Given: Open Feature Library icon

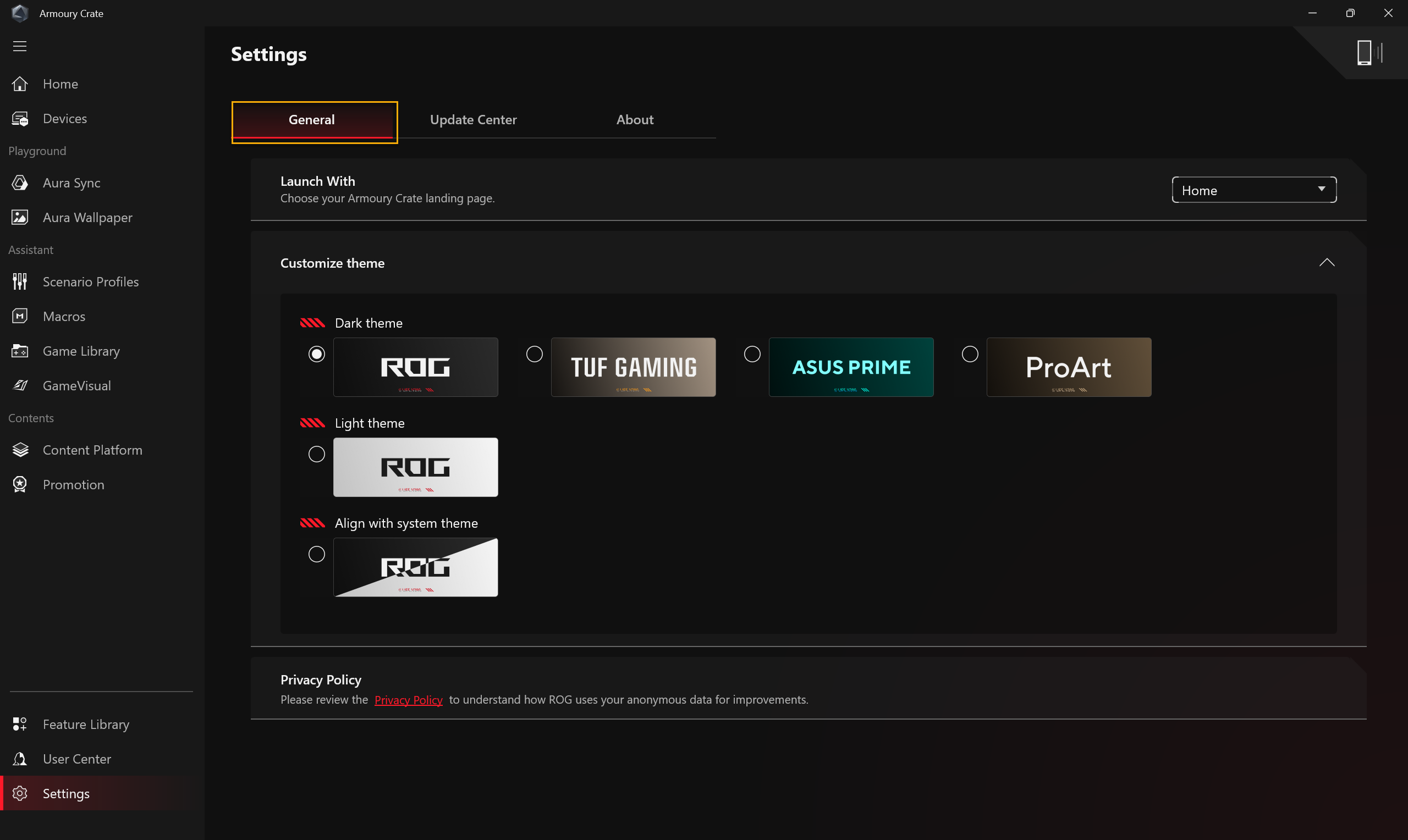Looking at the screenshot, I should click(x=20, y=724).
